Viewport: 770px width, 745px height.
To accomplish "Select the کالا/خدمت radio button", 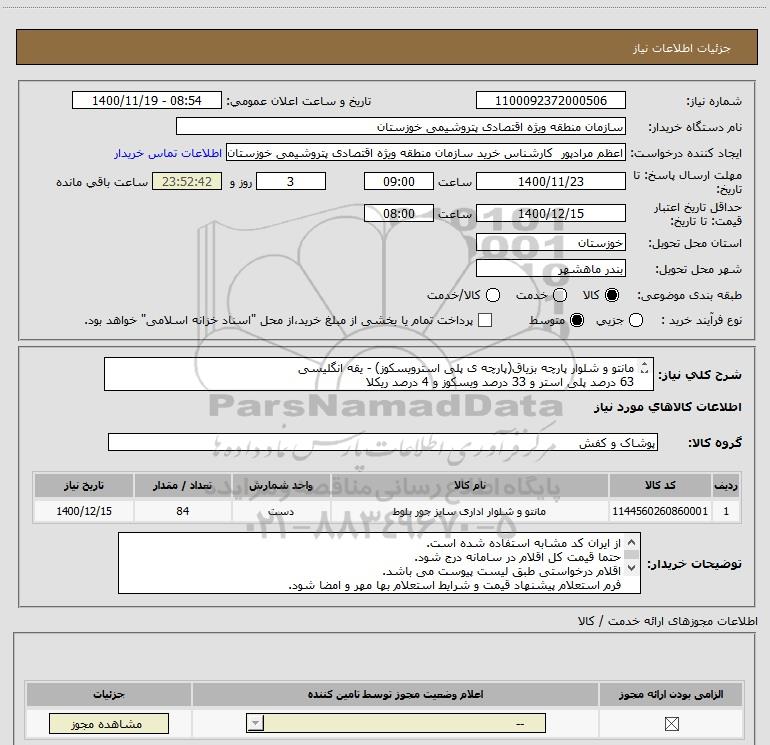I will tap(493, 295).
